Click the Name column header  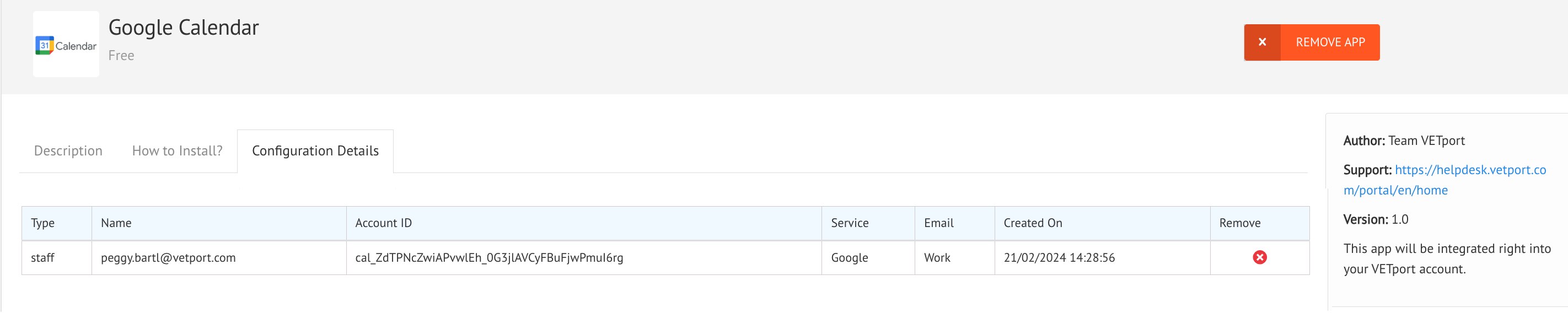pos(219,224)
